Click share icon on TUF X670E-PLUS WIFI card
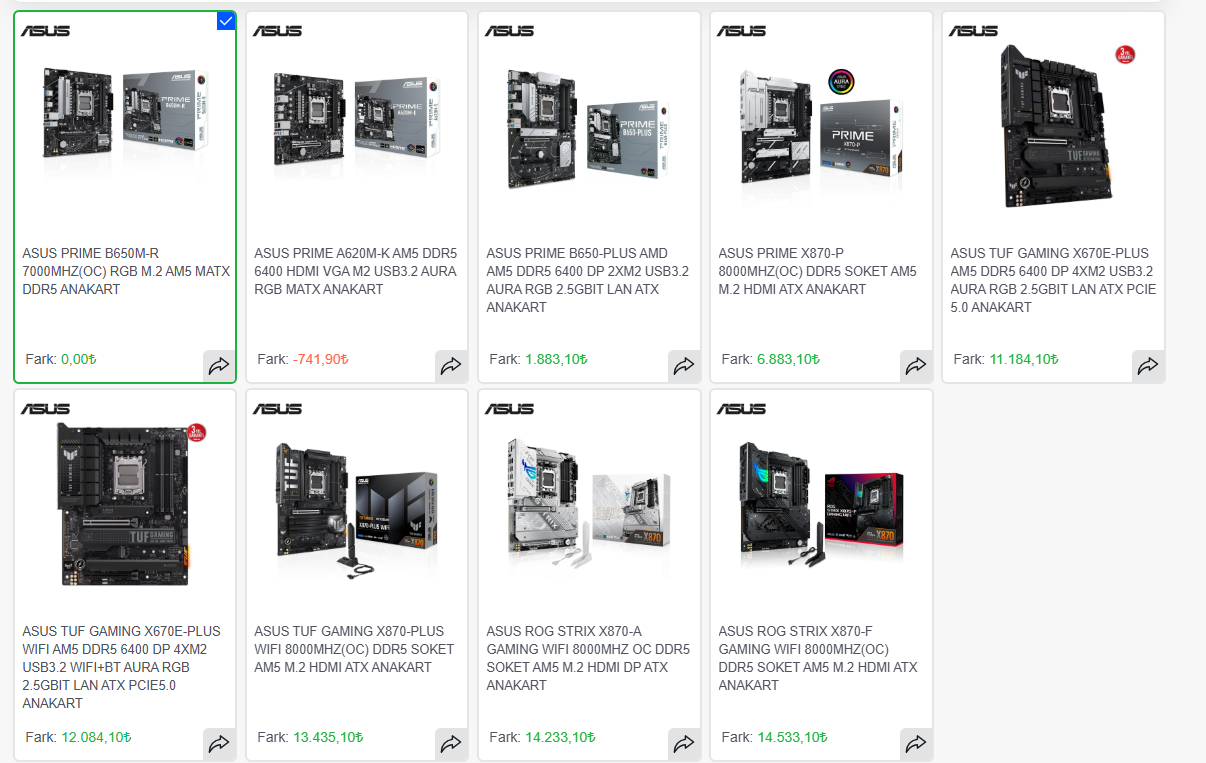This screenshot has height=763, width=1206. click(x=219, y=743)
